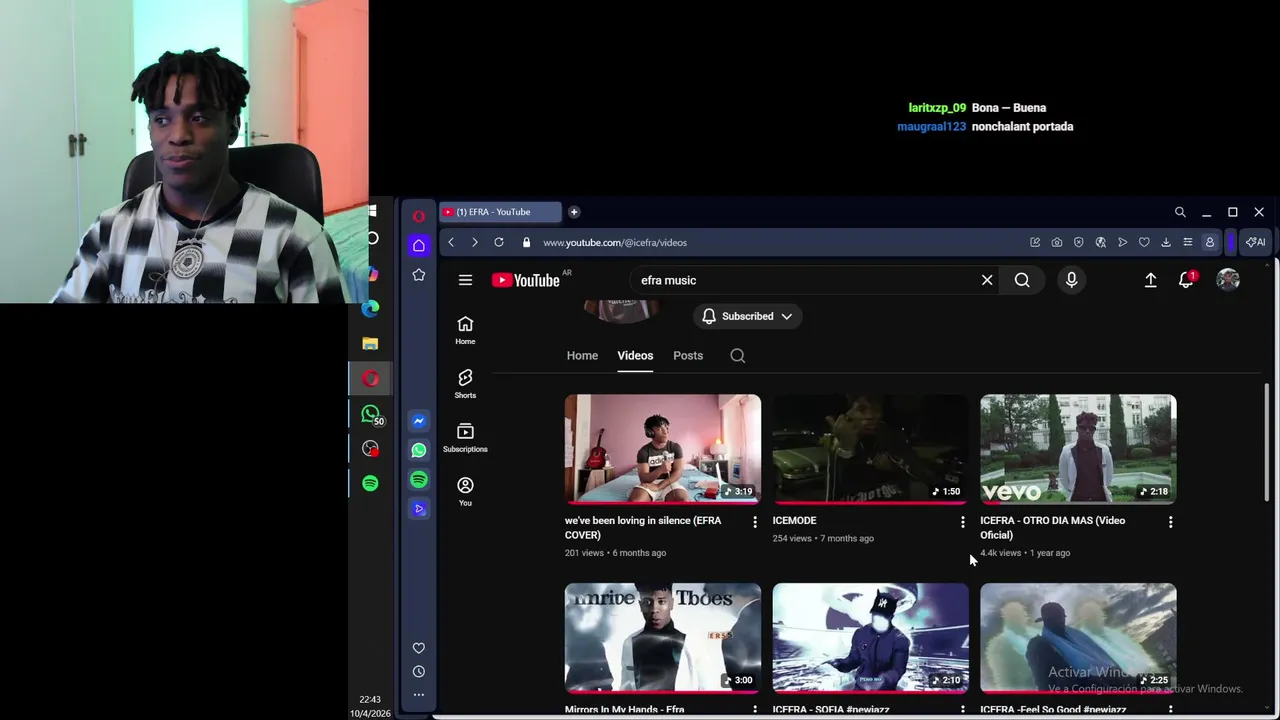Open Messenger in Opera sidebar

click(419, 421)
